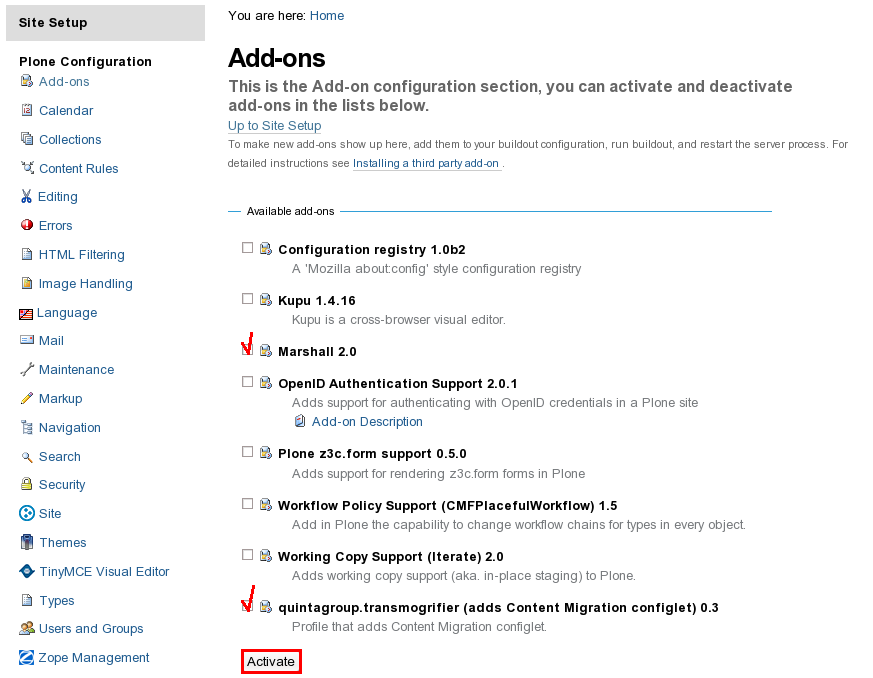Click the Security padlock icon
This screenshot has width=873, height=678.
27,485
